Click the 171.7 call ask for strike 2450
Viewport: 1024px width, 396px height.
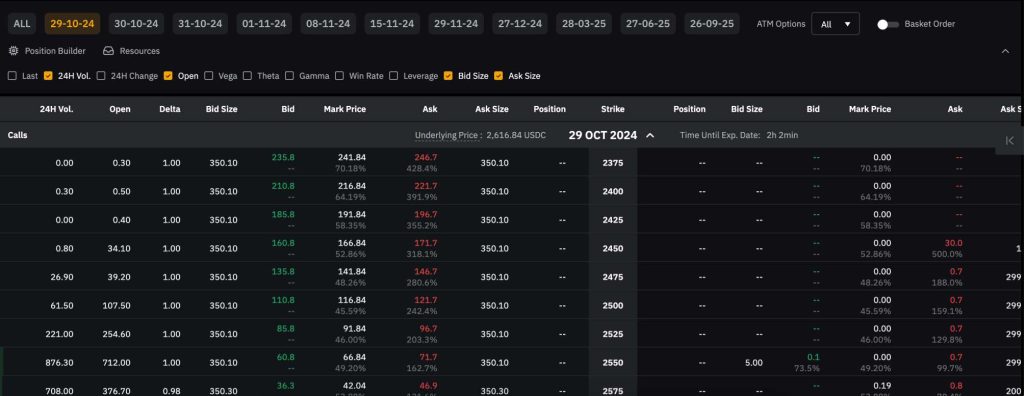pos(425,242)
